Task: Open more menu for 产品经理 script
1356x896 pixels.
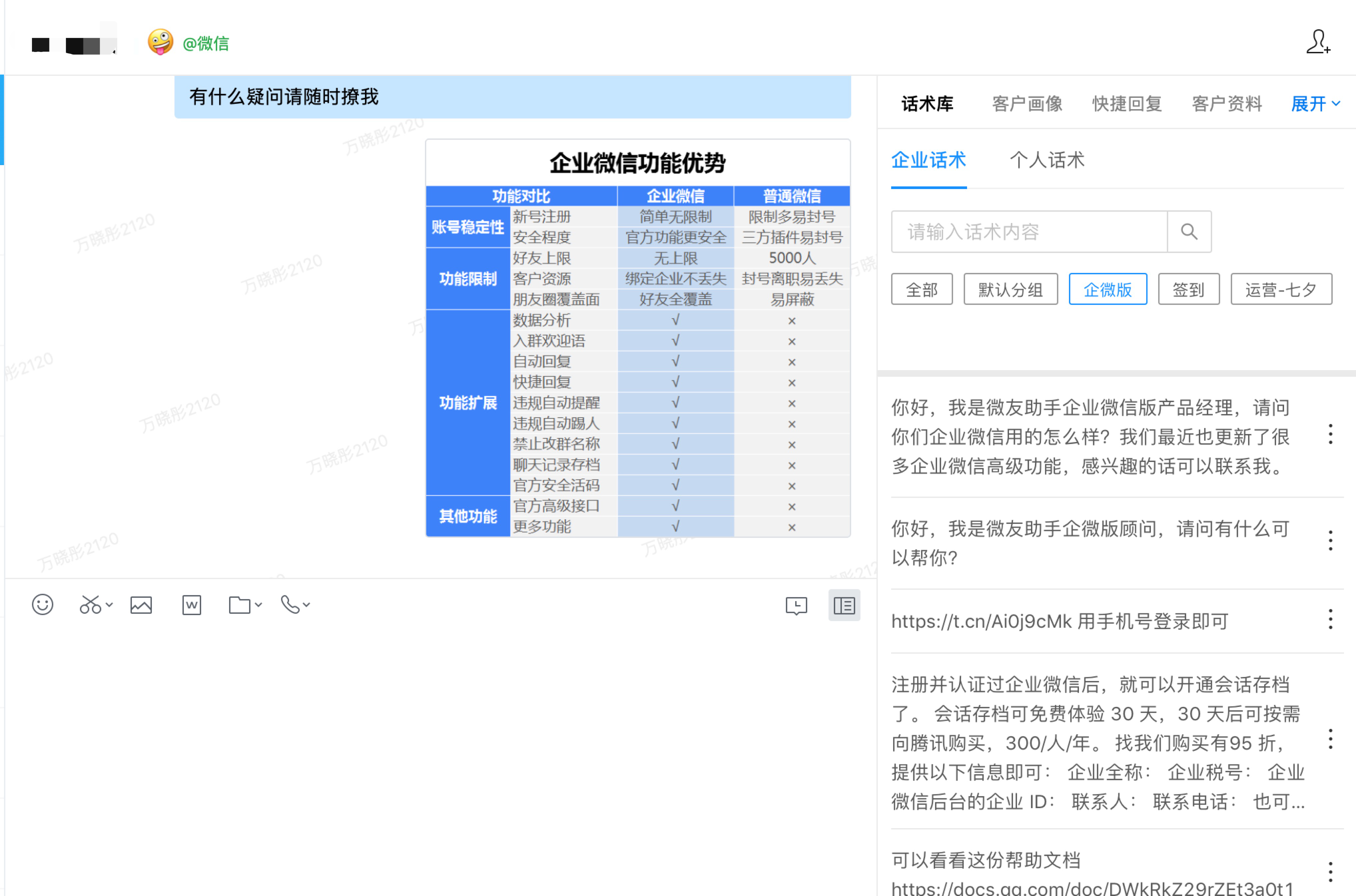Action: 1331,435
